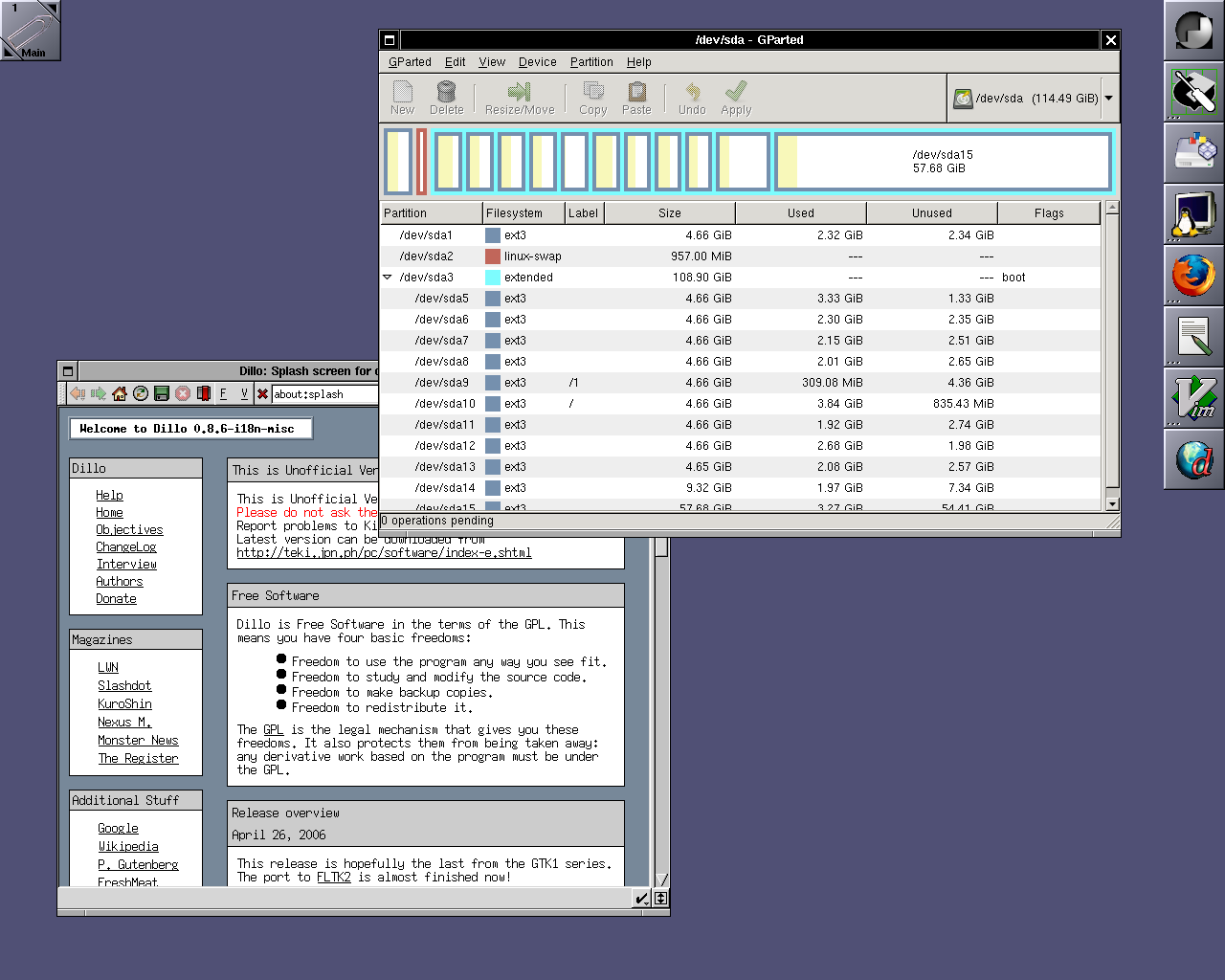Open Dillo's bookmarks book icon
The height and width of the screenshot is (980, 1225).
[204, 393]
